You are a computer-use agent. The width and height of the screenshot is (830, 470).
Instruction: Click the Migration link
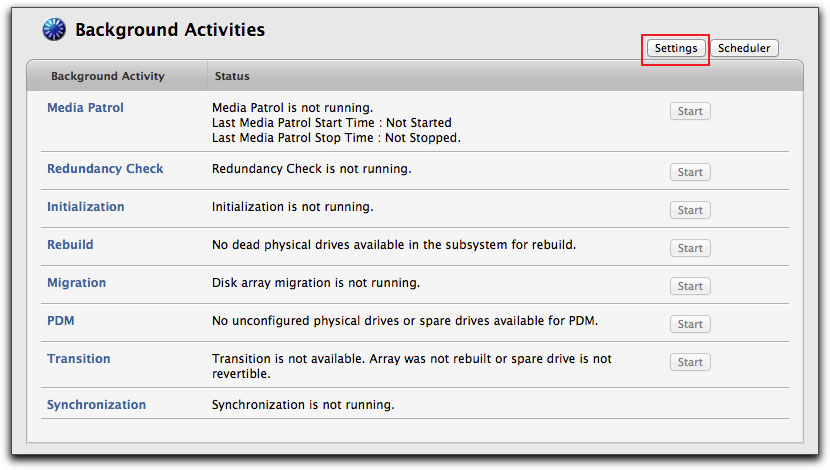coord(76,283)
